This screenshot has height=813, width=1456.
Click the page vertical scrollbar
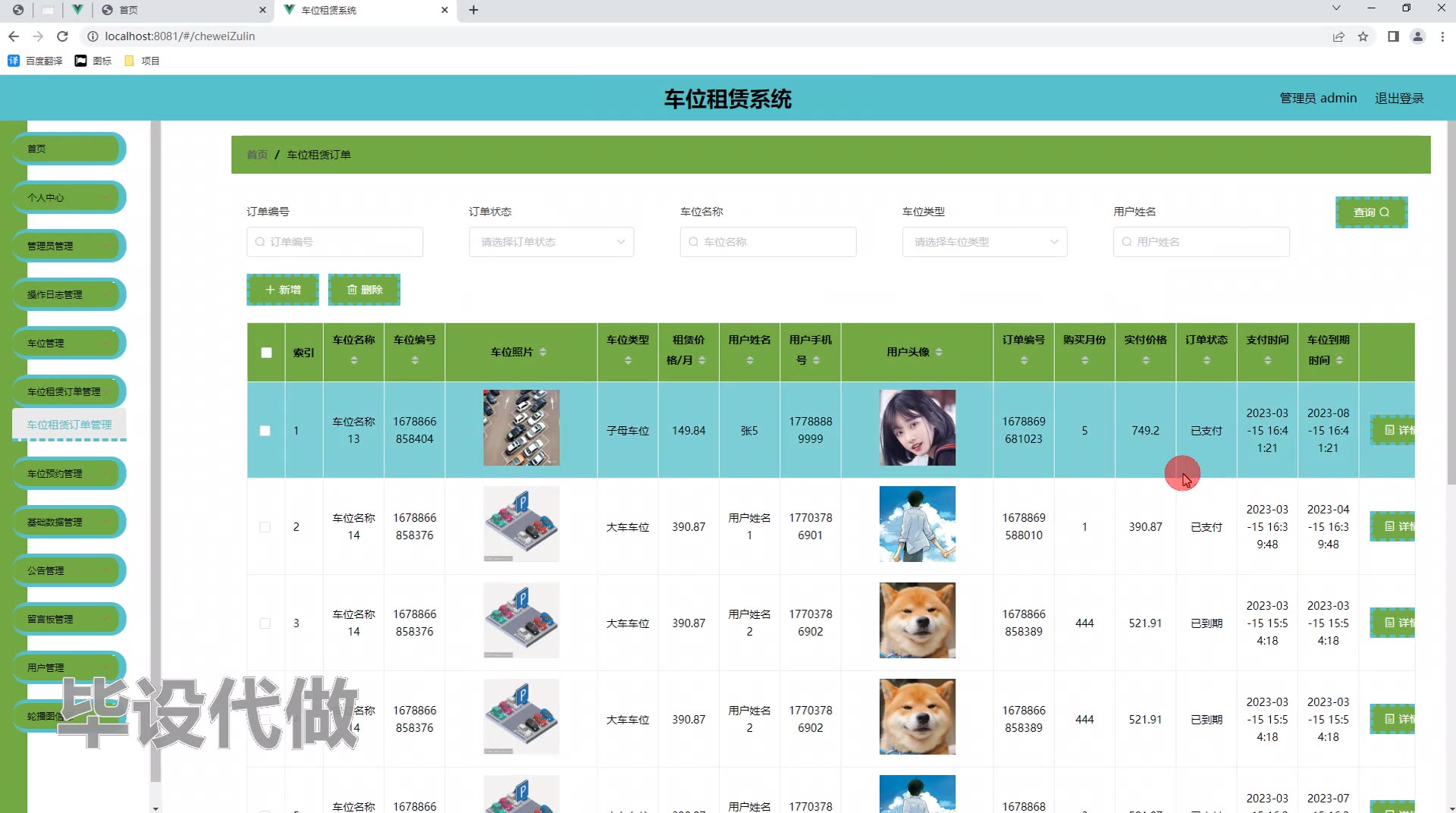(x=1451, y=302)
